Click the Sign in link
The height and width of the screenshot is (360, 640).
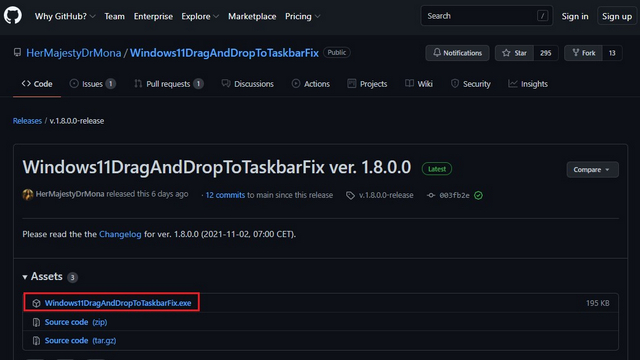575,16
